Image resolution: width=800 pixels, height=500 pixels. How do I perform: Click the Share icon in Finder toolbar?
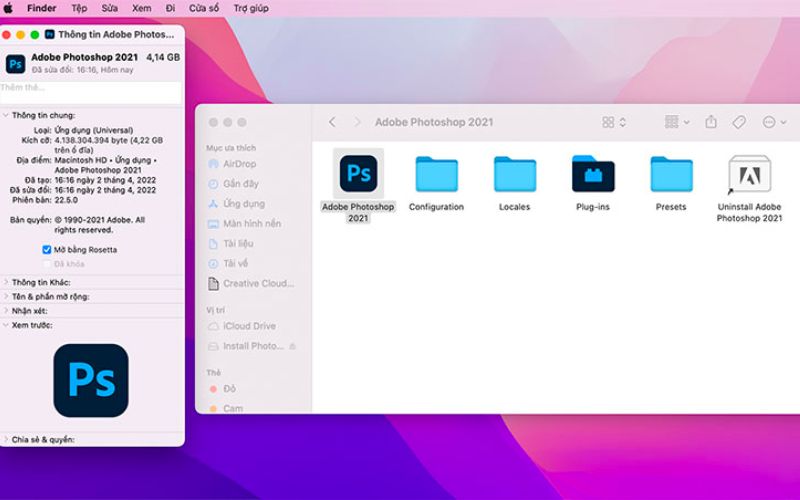pos(711,122)
